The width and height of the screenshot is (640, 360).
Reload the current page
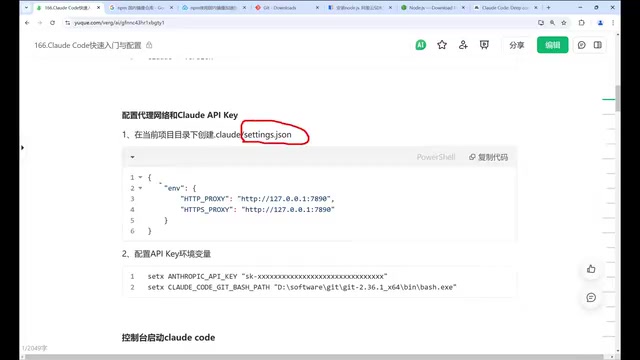[52, 23]
